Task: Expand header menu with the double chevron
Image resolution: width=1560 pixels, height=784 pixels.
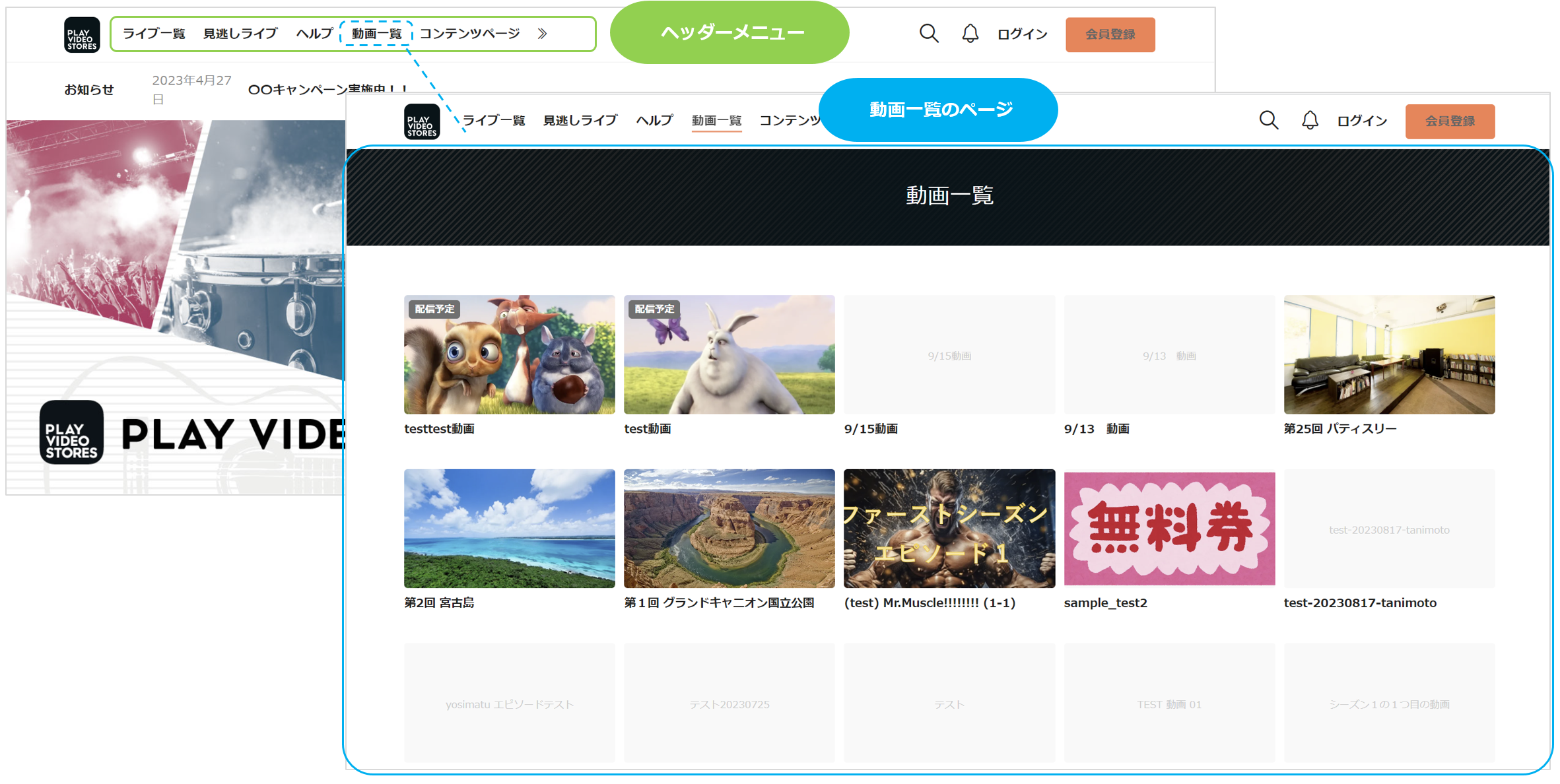Action: pyautogui.click(x=542, y=34)
